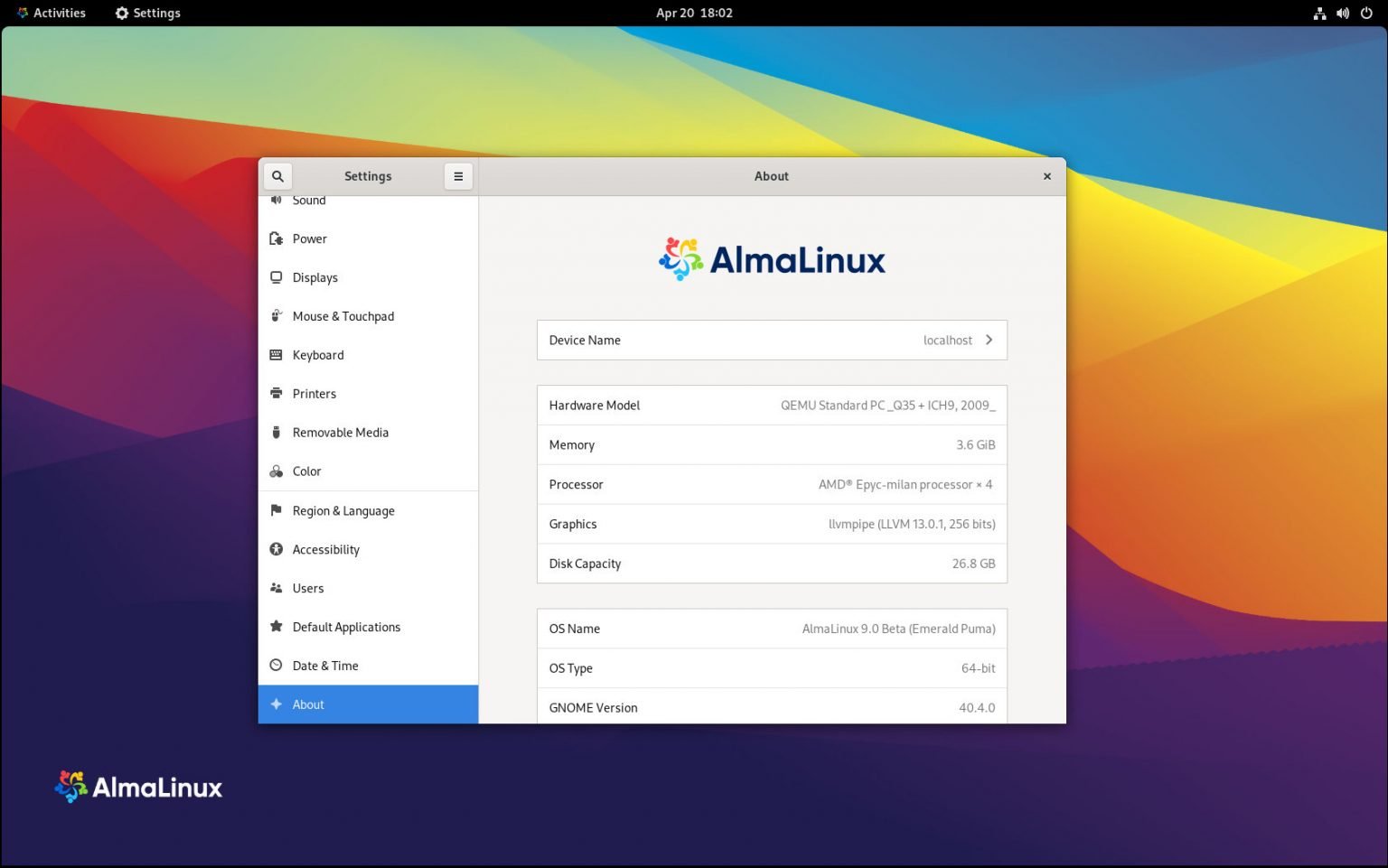Open Region & Language settings

tap(343, 510)
